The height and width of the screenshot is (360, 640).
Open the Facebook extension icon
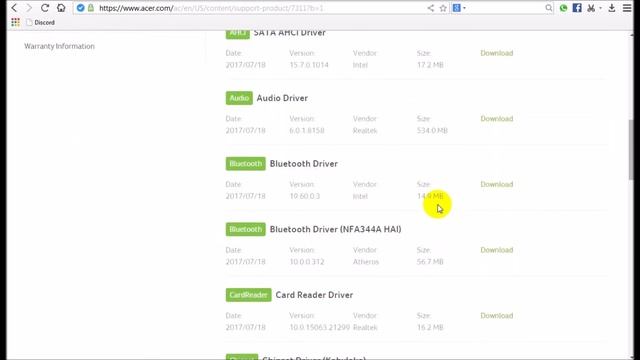click(x=577, y=8)
